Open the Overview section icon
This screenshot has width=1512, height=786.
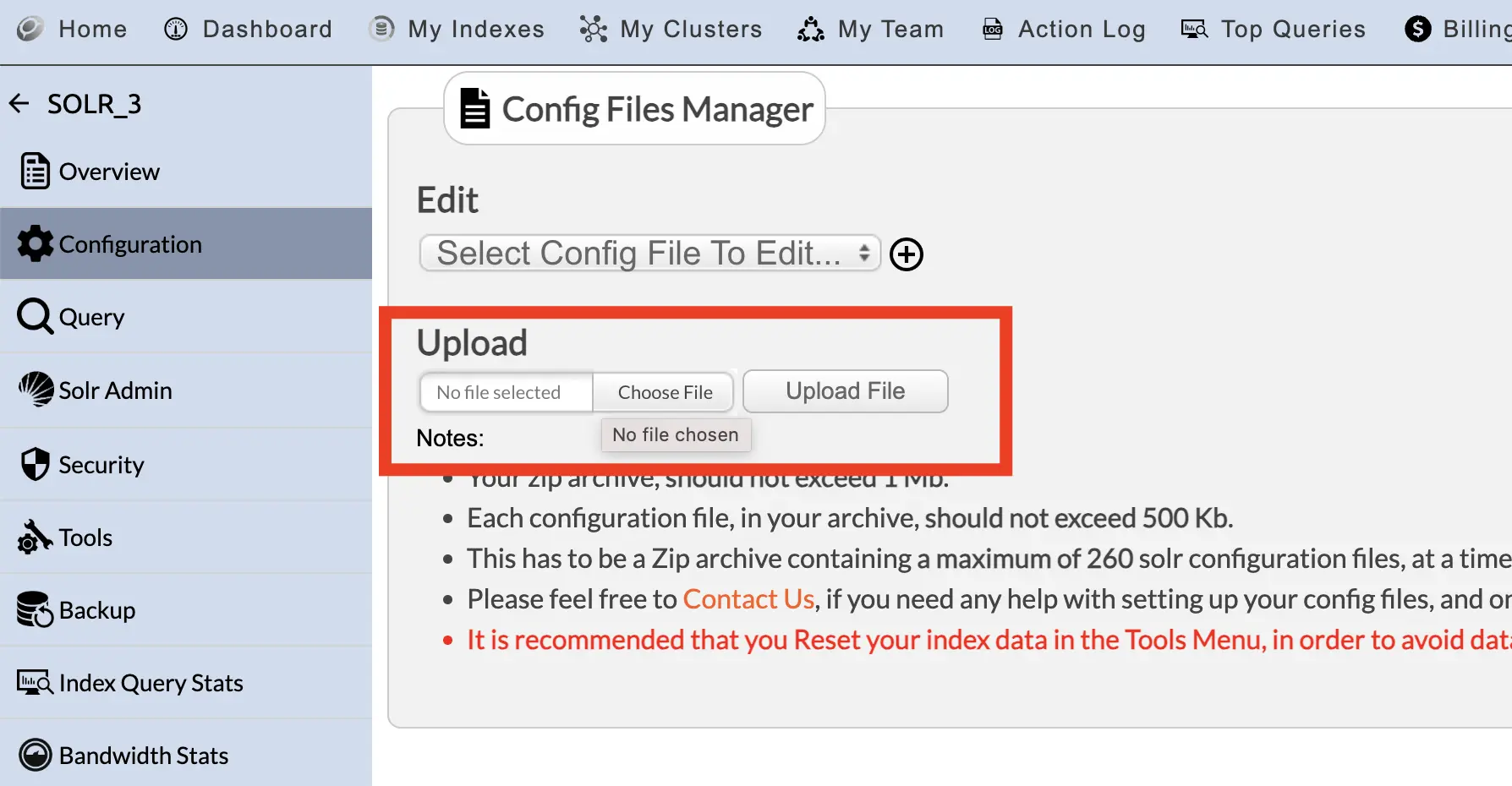pos(34,170)
